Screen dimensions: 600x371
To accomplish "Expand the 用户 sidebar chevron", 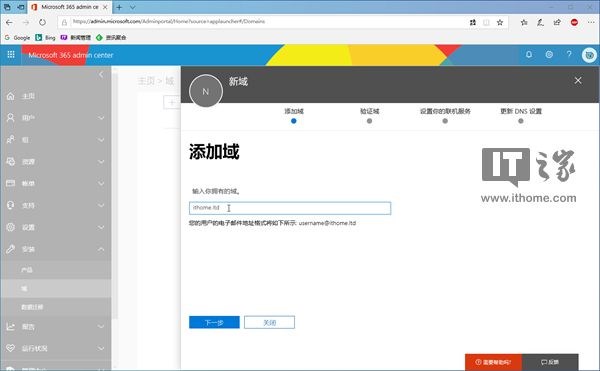I will 101,118.
